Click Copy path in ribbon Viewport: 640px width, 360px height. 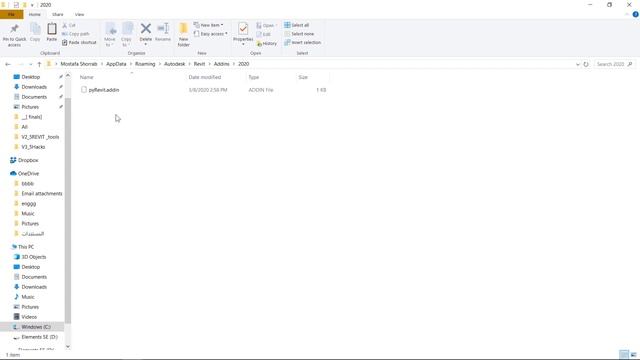click(x=76, y=34)
